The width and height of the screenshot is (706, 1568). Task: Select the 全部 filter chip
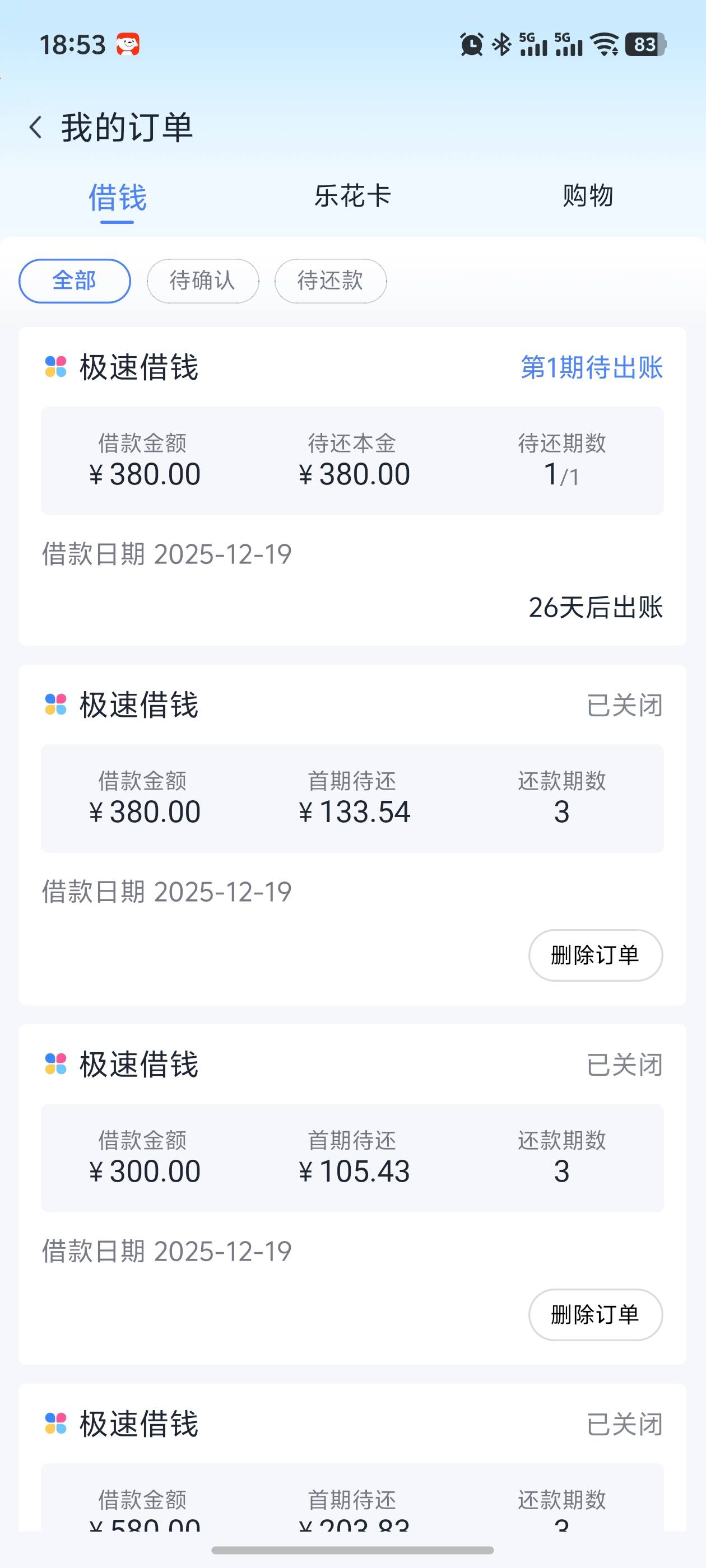pos(75,281)
